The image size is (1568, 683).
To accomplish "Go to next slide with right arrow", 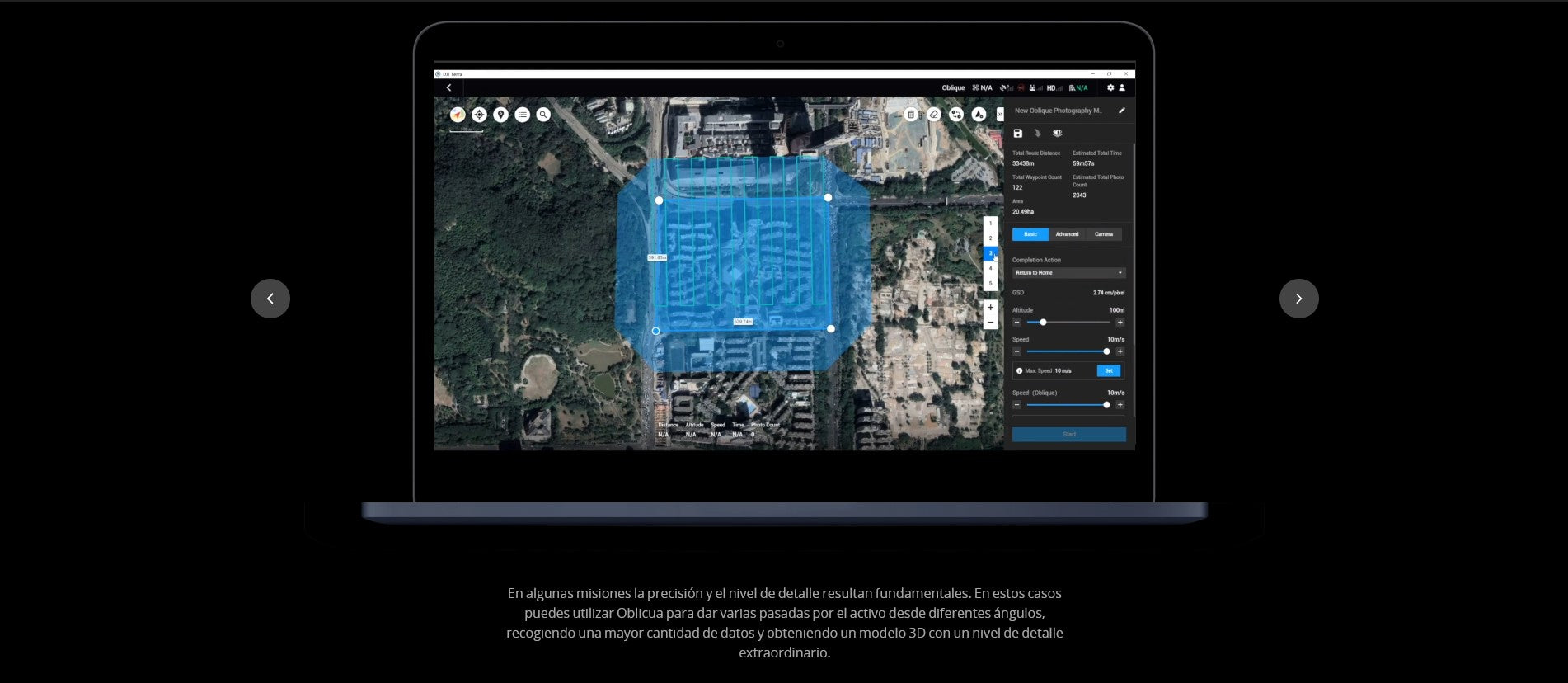I will (x=1298, y=299).
